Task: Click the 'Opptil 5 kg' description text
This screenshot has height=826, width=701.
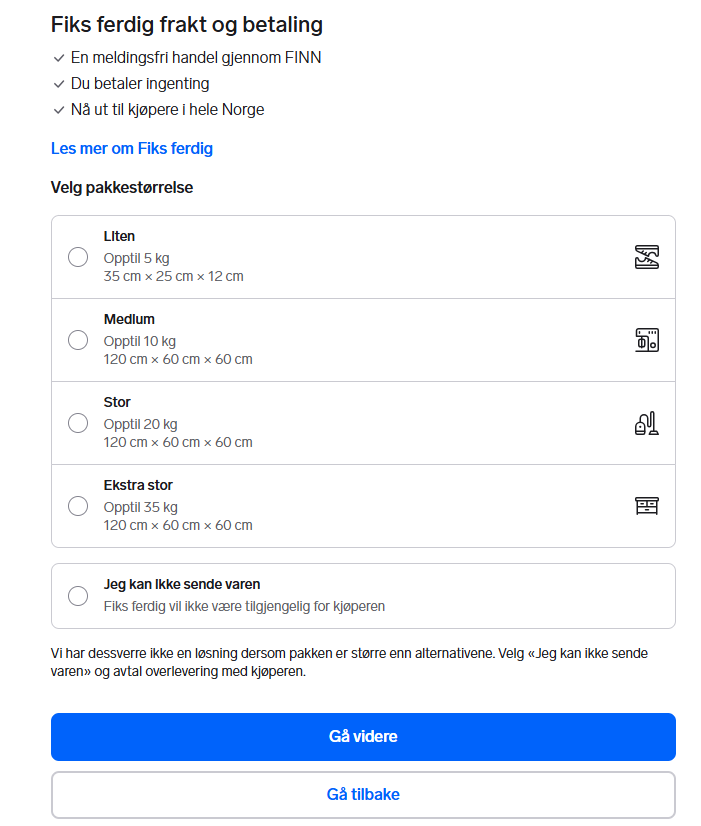Action: pos(137,258)
